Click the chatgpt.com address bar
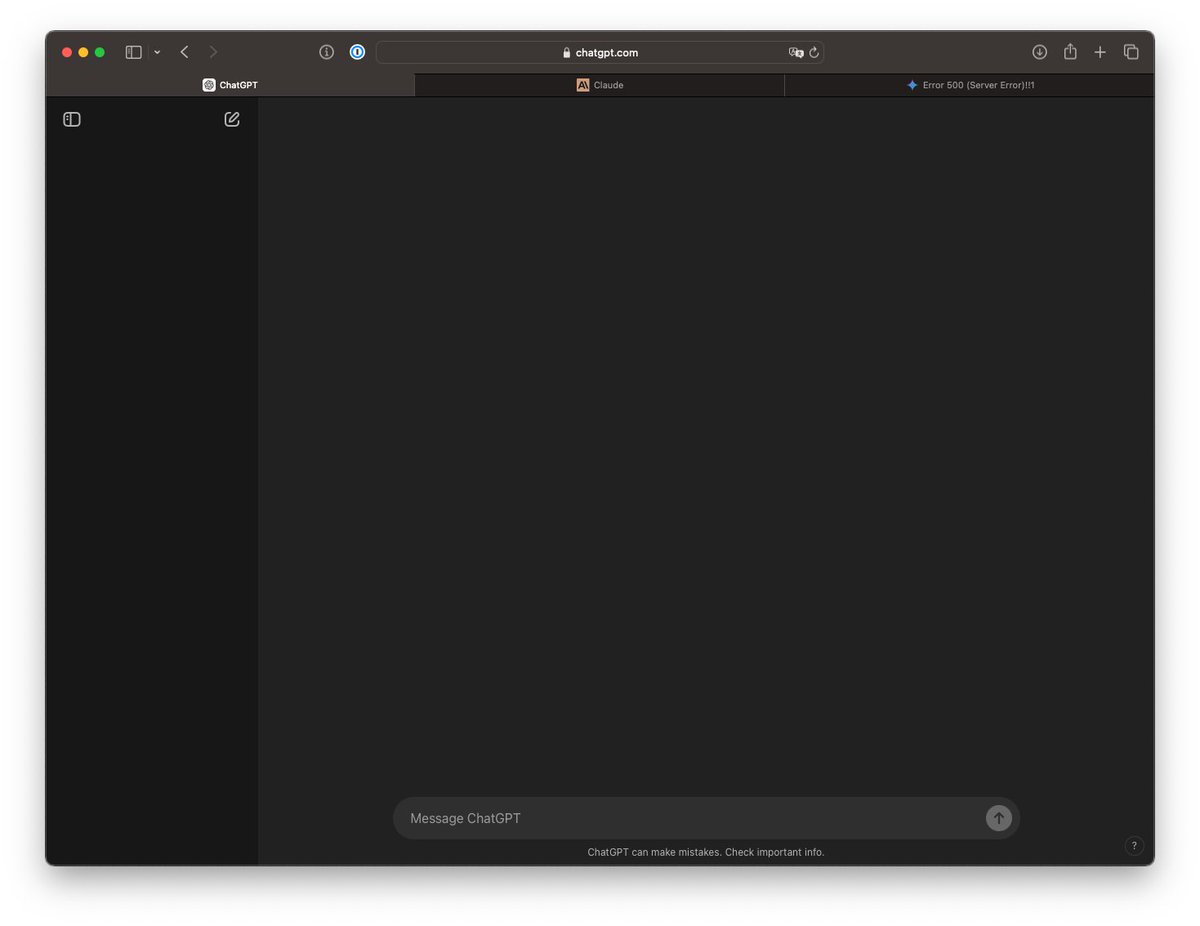The width and height of the screenshot is (1200, 926). [x=600, y=52]
